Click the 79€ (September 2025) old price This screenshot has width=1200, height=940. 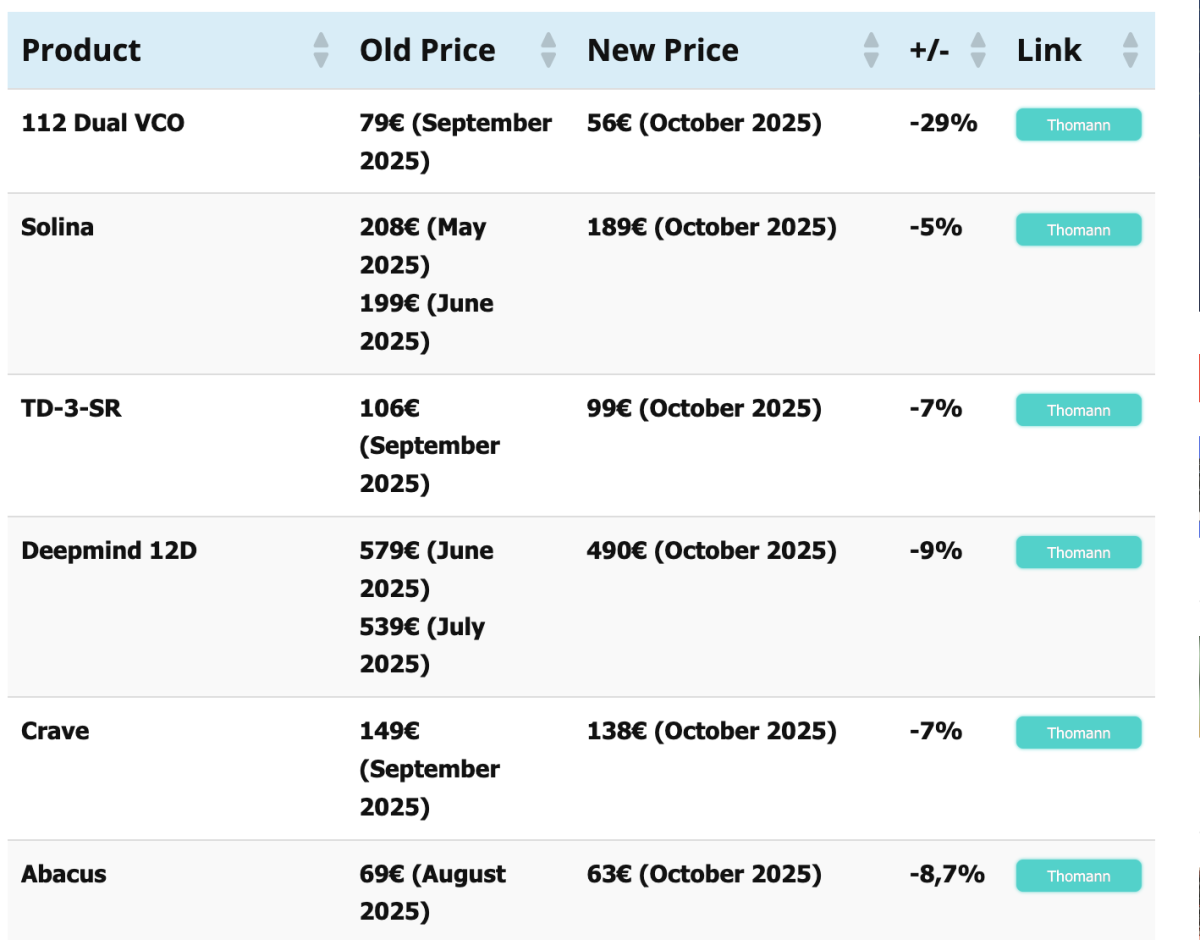456,142
